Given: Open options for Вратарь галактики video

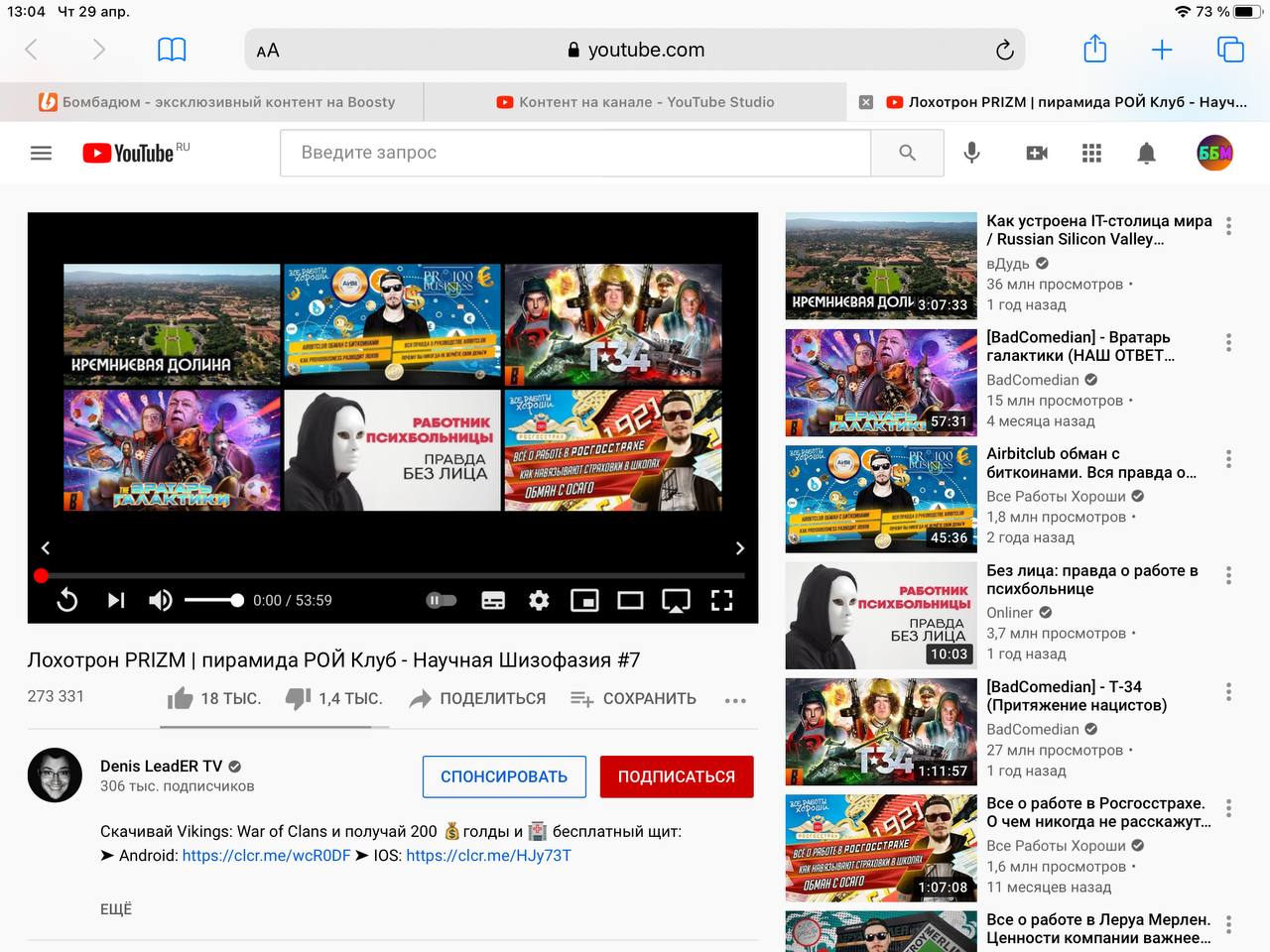Looking at the screenshot, I should [x=1228, y=342].
